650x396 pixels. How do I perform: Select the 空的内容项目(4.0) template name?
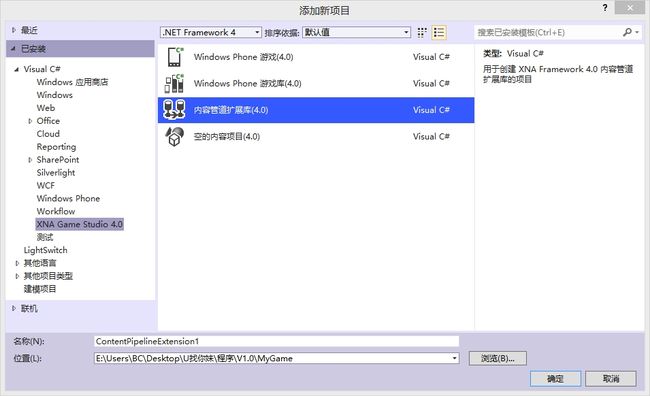click(227, 136)
